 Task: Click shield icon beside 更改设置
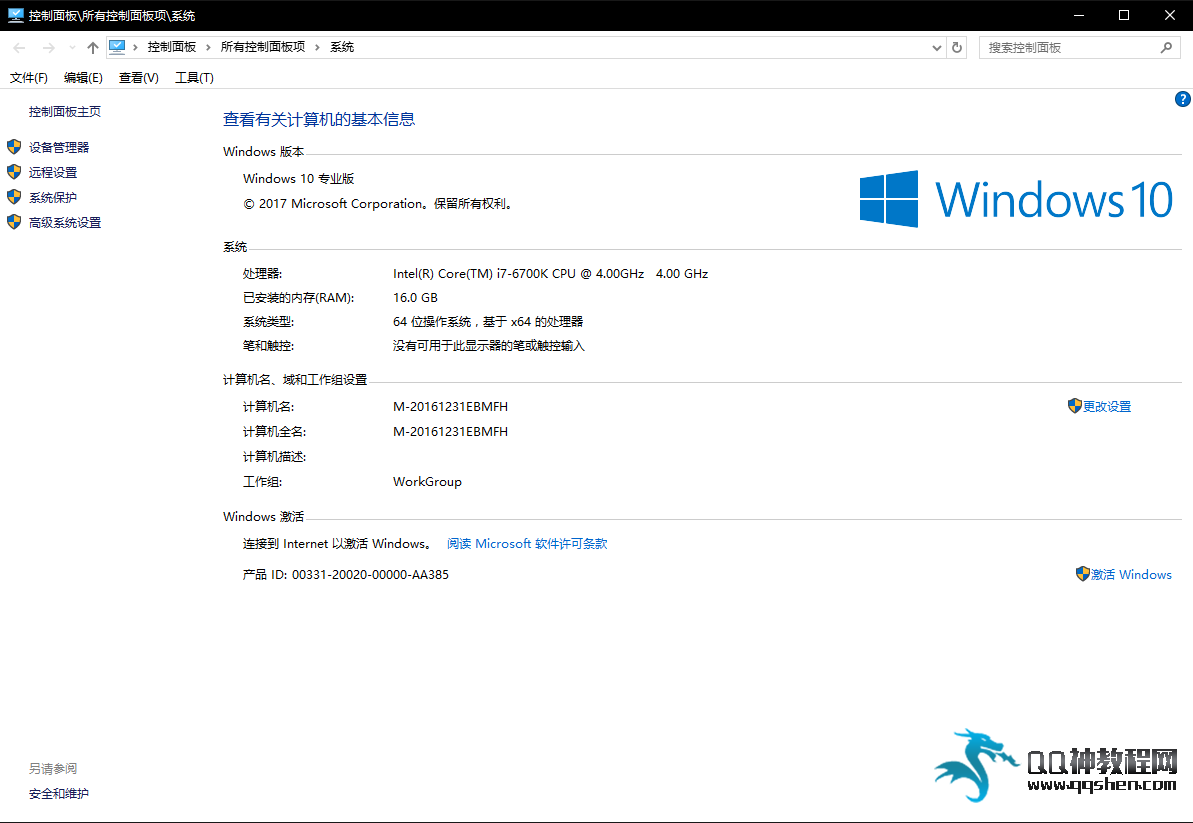pyautogui.click(x=1074, y=406)
